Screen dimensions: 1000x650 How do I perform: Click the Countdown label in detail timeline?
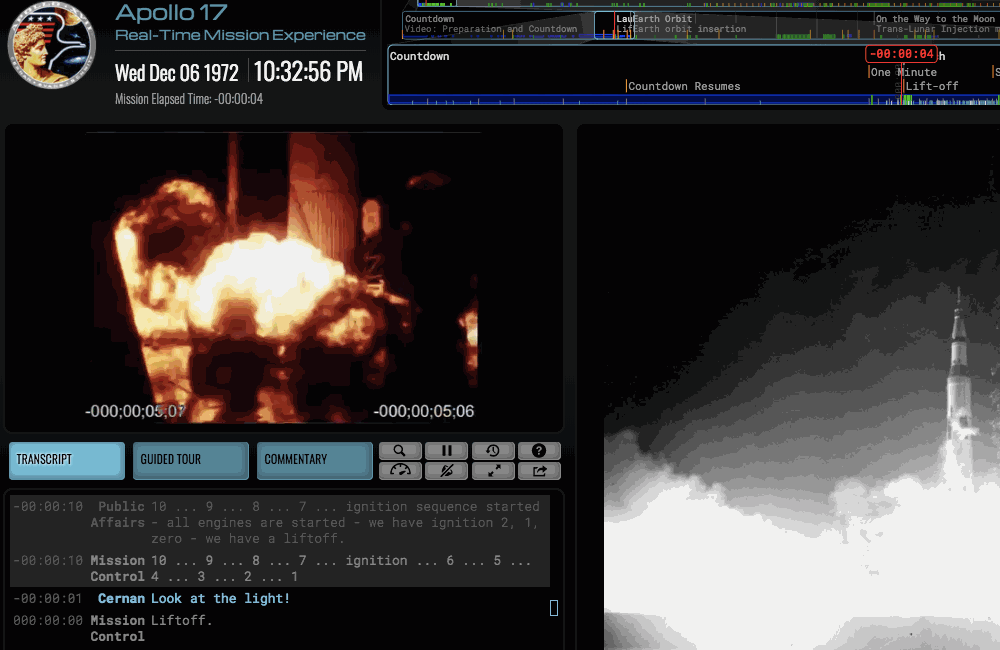point(419,56)
